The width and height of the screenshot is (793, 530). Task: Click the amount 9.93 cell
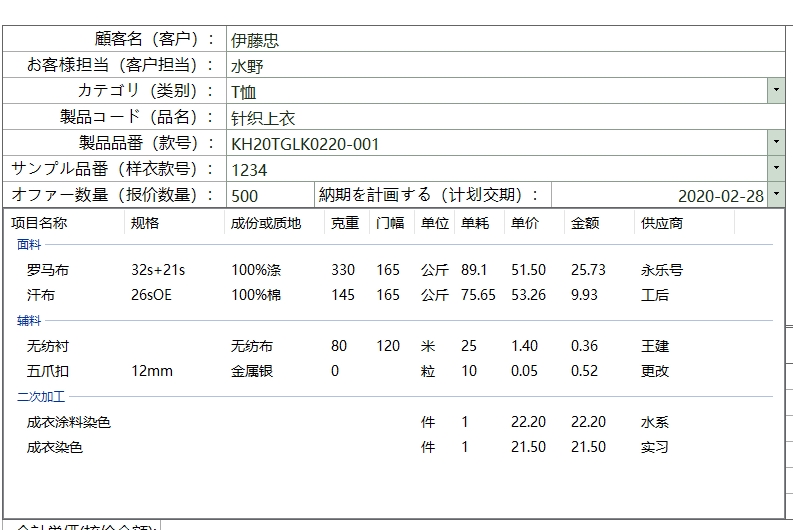pyautogui.click(x=584, y=294)
